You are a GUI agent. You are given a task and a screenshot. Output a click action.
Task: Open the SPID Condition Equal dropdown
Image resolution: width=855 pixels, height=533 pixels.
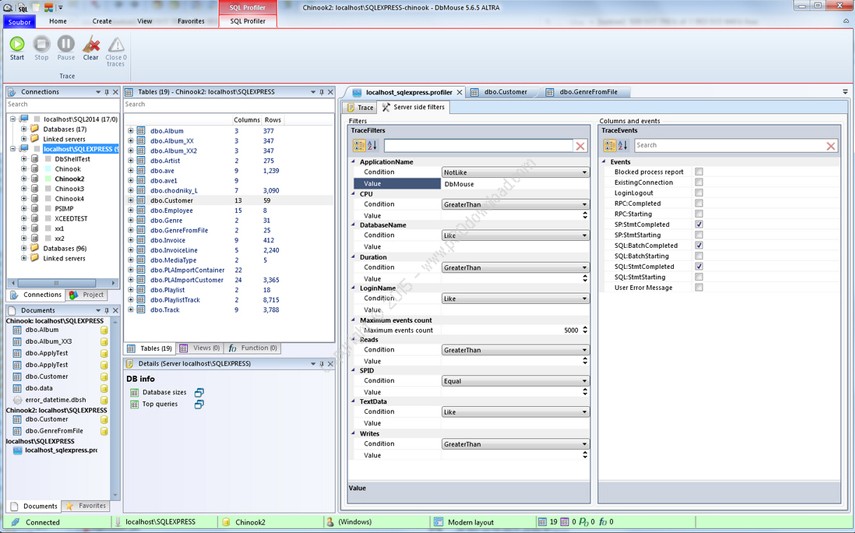tap(584, 380)
